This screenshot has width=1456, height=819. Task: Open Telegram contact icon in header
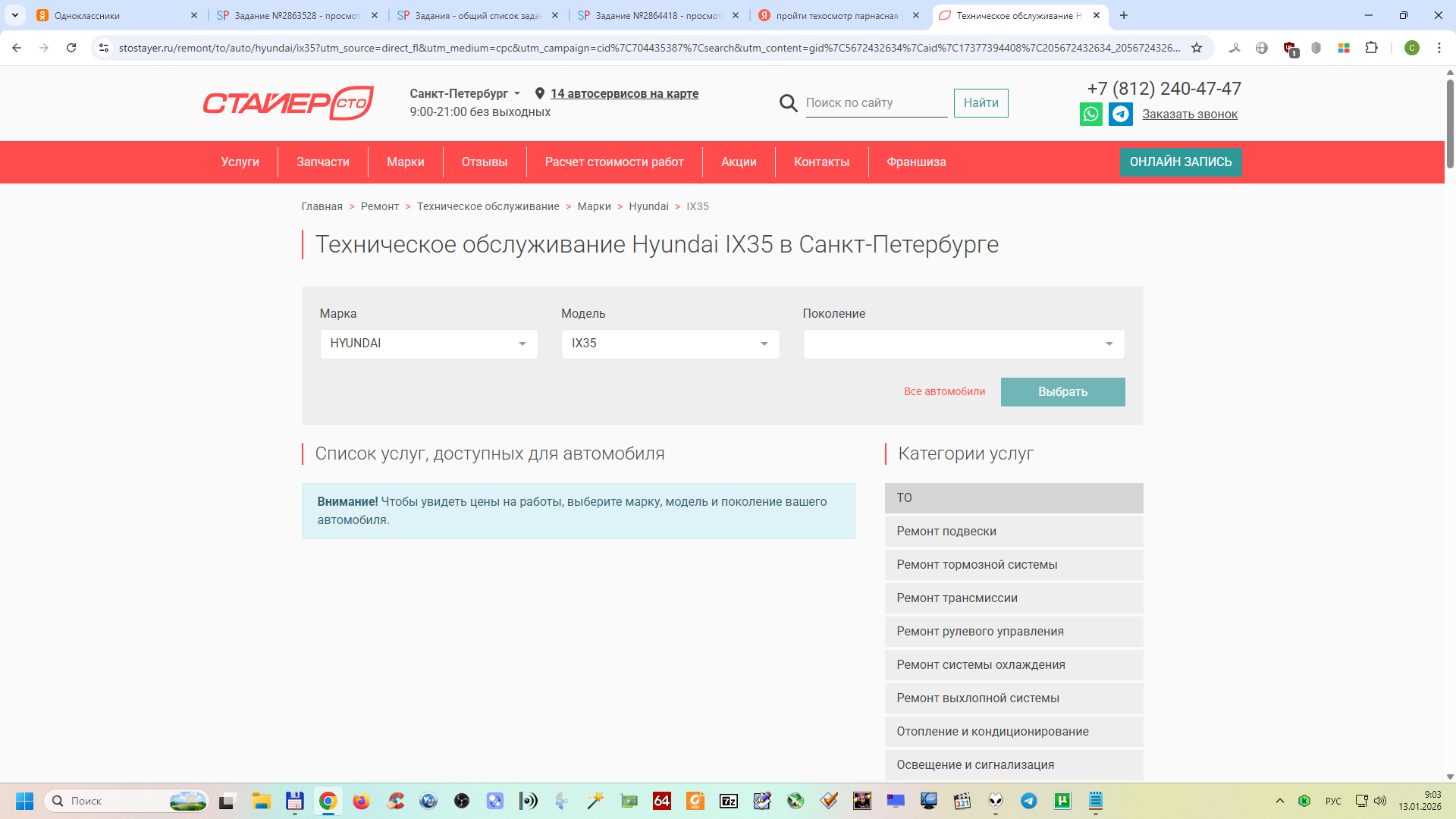[x=1120, y=115]
